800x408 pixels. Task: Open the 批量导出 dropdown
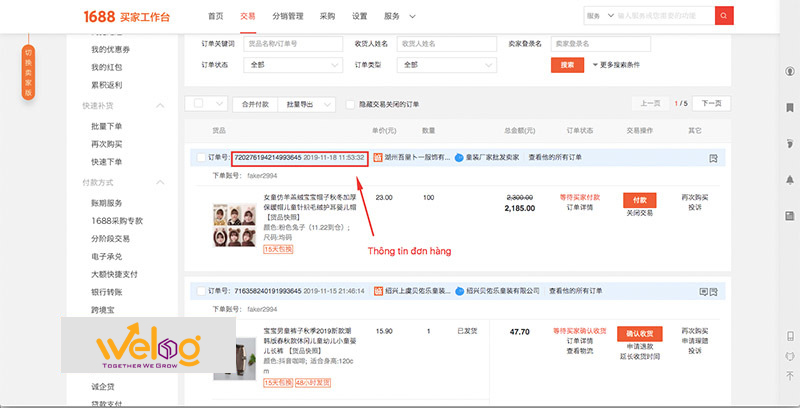307,104
